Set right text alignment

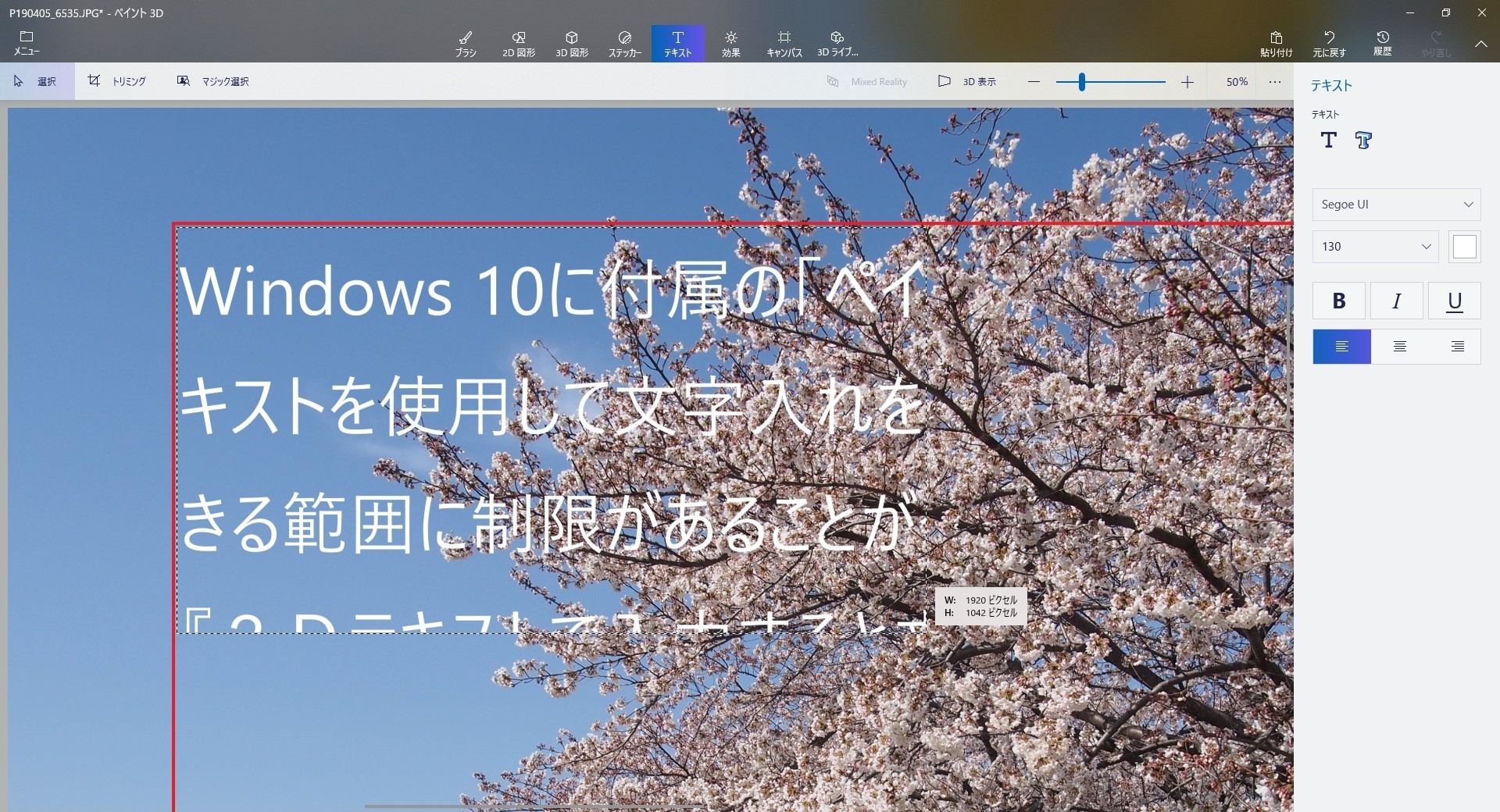coord(1458,347)
